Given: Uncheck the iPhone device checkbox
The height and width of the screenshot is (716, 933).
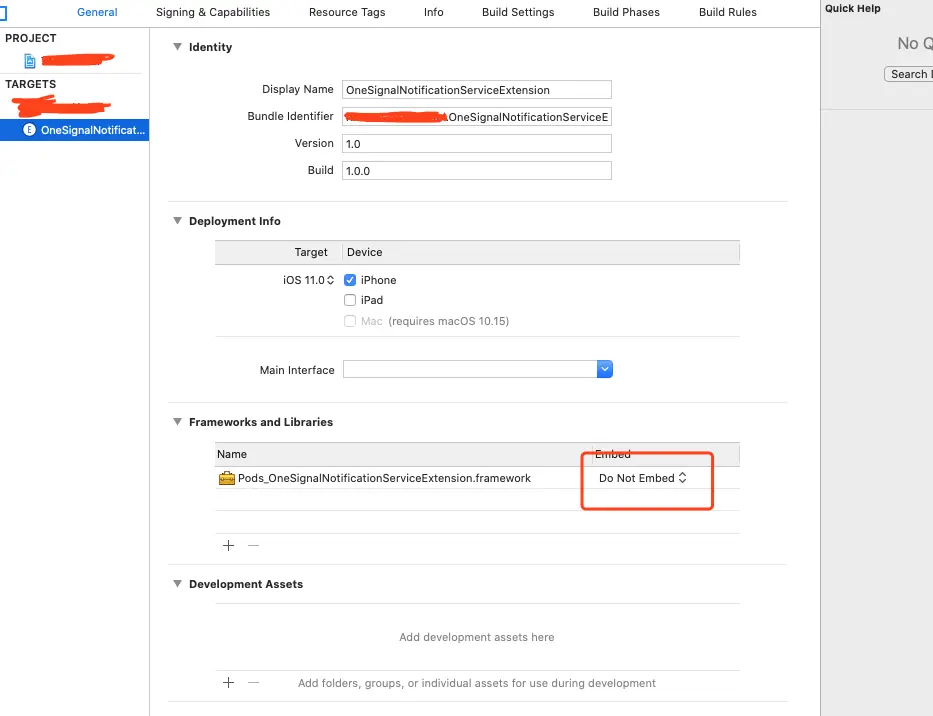Looking at the screenshot, I should click(350, 280).
